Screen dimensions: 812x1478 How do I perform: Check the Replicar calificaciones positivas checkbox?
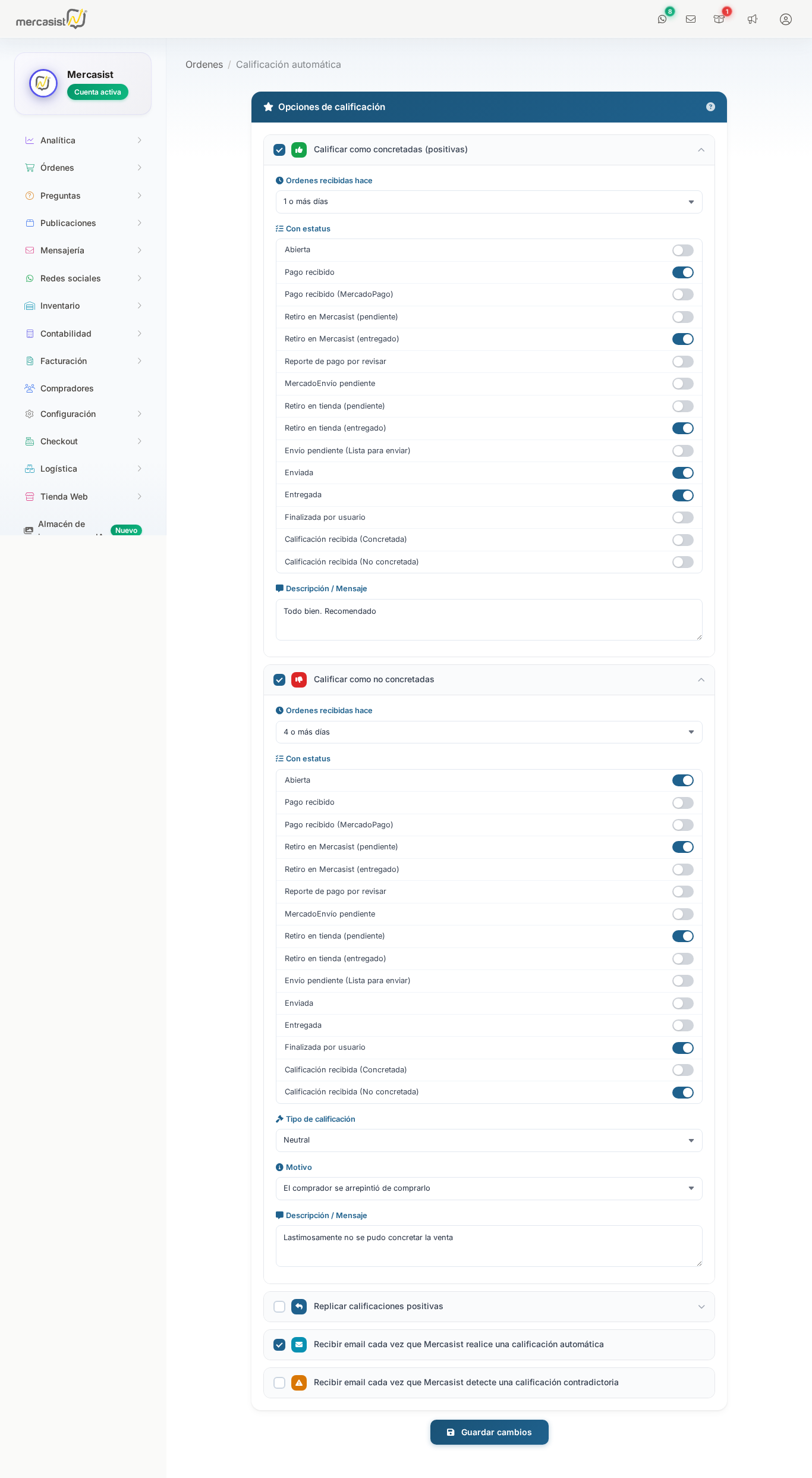pos(279,1307)
